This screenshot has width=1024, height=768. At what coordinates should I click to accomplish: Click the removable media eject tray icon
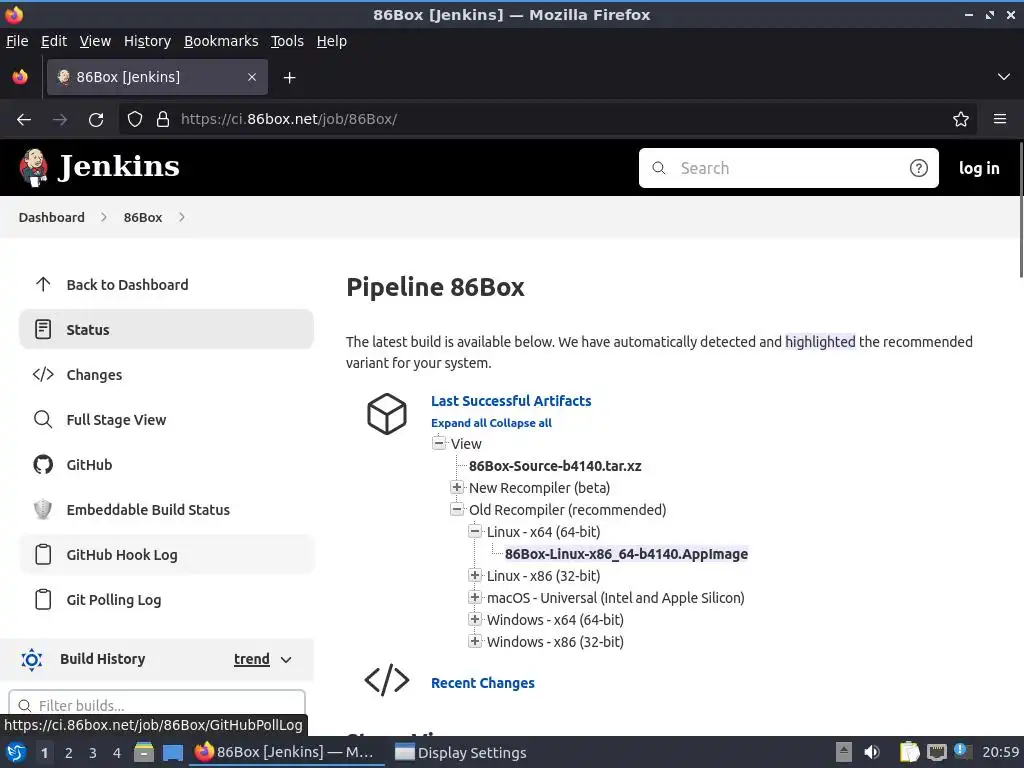844,752
